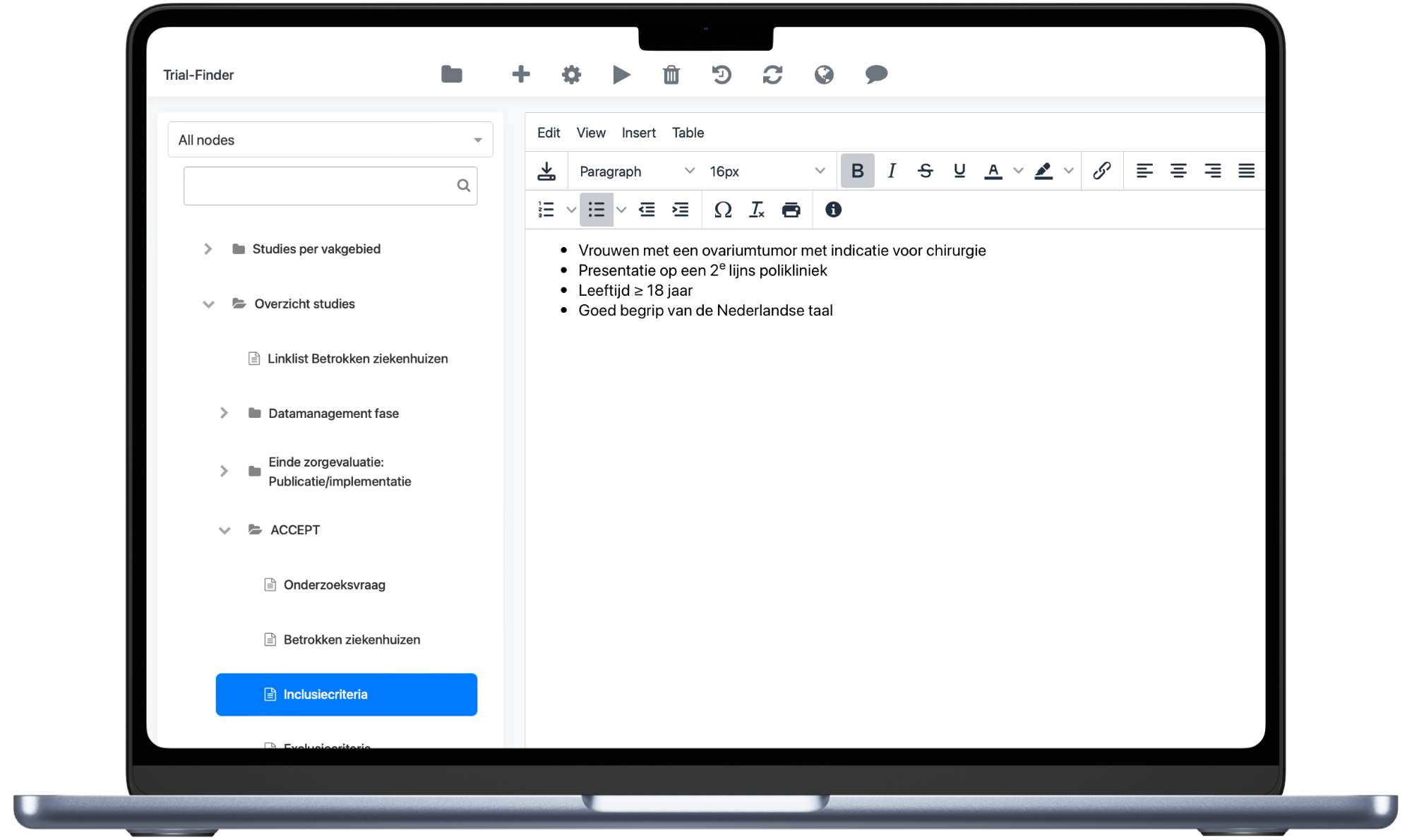Image resolution: width=1412 pixels, height=840 pixels.
Task: Open the Table menu
Action: [x=688, y=133]
